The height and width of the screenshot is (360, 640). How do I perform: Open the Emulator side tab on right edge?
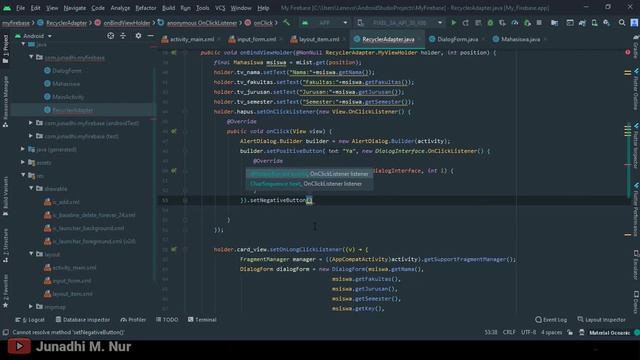[x=636, y=265]
